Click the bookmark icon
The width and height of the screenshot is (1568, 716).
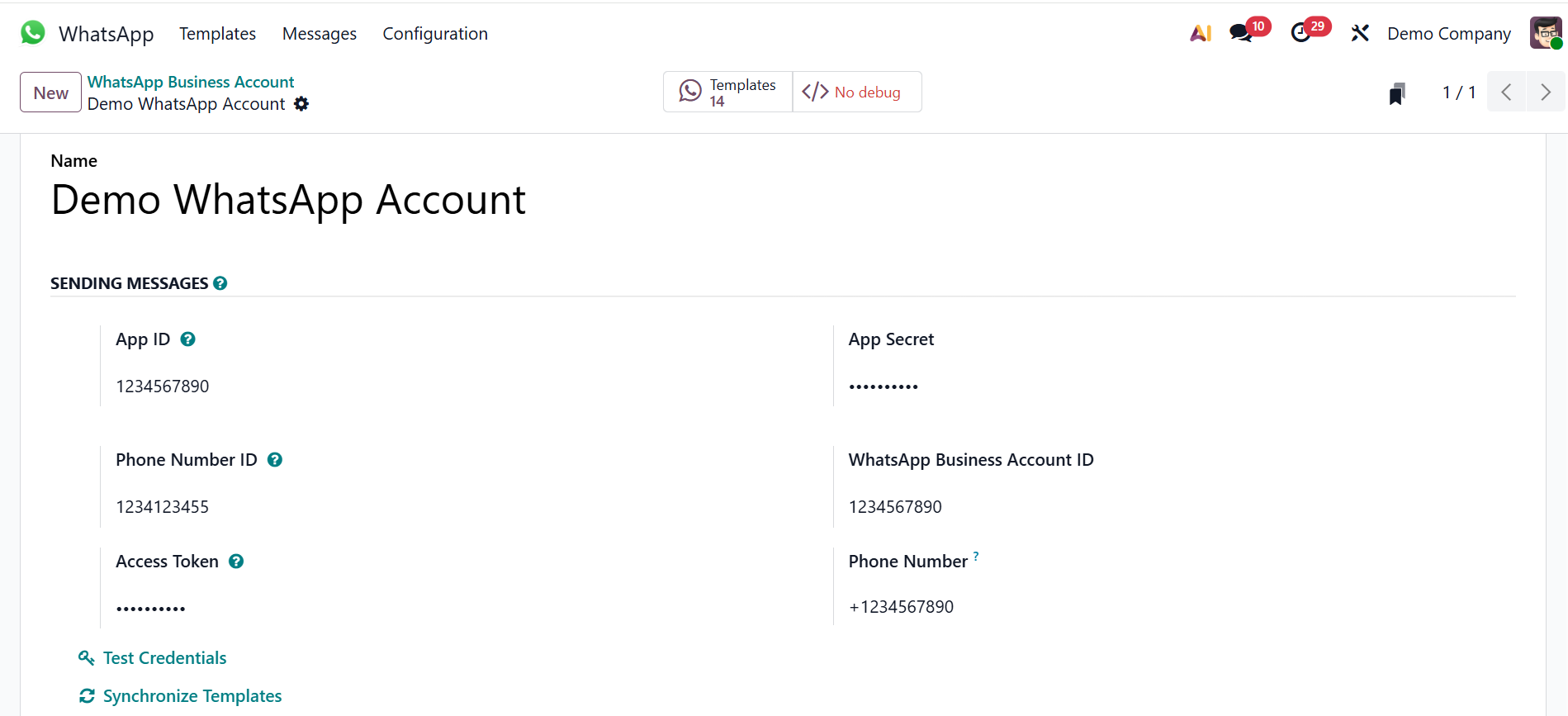pyautogui.click(x=1397, y=93)
